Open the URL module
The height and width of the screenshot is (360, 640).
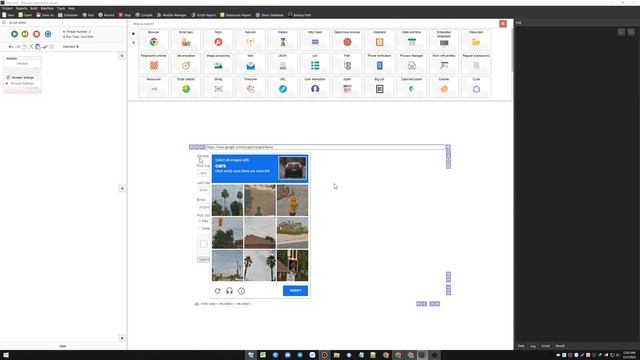point(282,87)
